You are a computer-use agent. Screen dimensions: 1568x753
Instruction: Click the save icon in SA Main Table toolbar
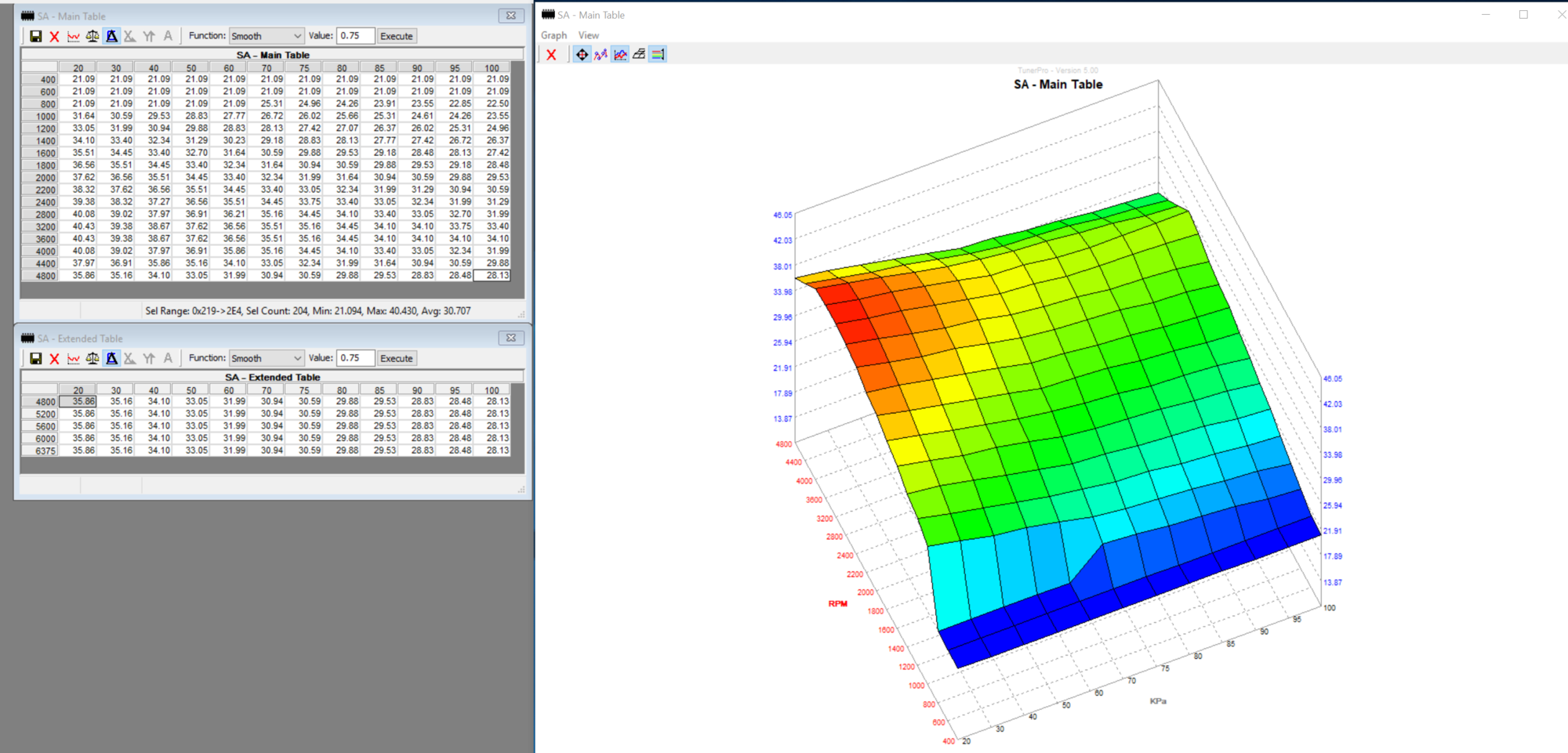[x=35, y=36]
